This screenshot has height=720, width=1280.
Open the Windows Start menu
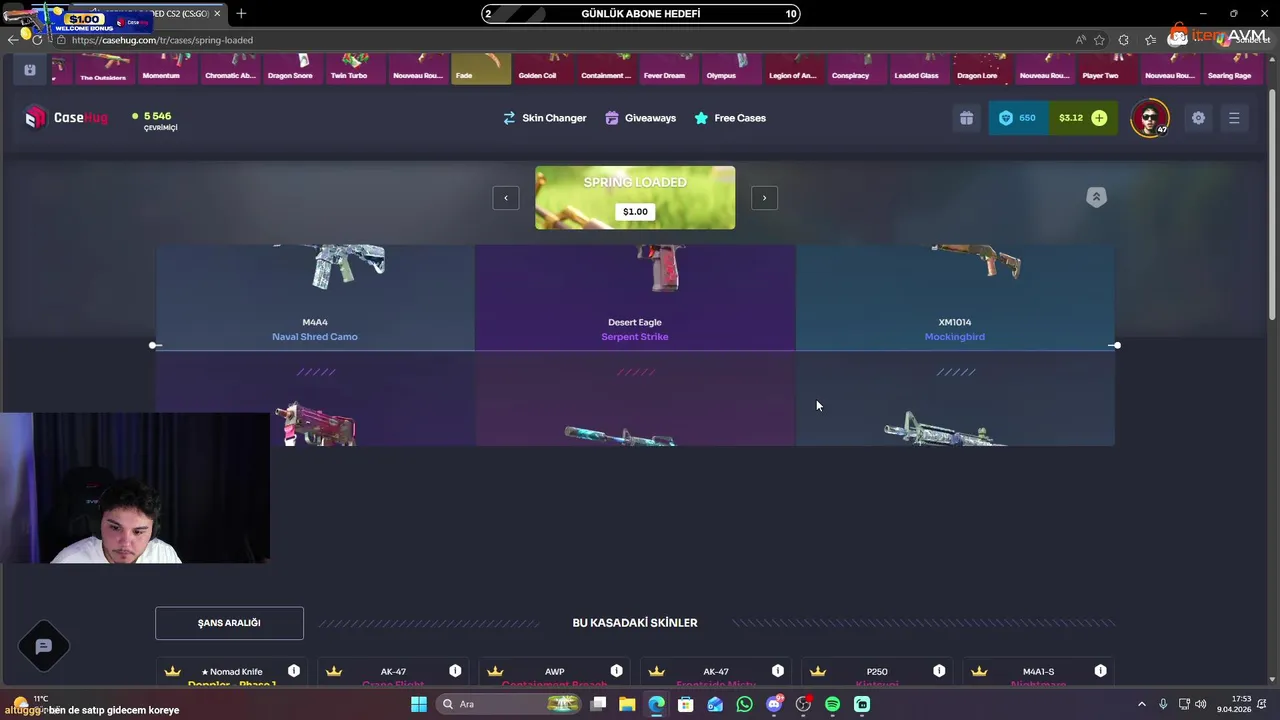click(418, 704)
